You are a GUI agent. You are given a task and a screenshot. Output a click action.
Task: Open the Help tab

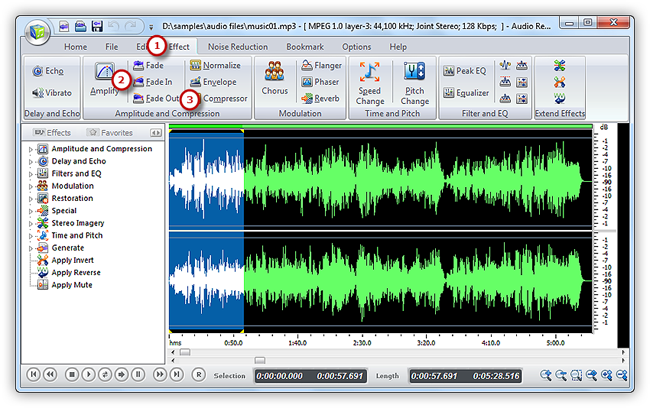[398, 47]
